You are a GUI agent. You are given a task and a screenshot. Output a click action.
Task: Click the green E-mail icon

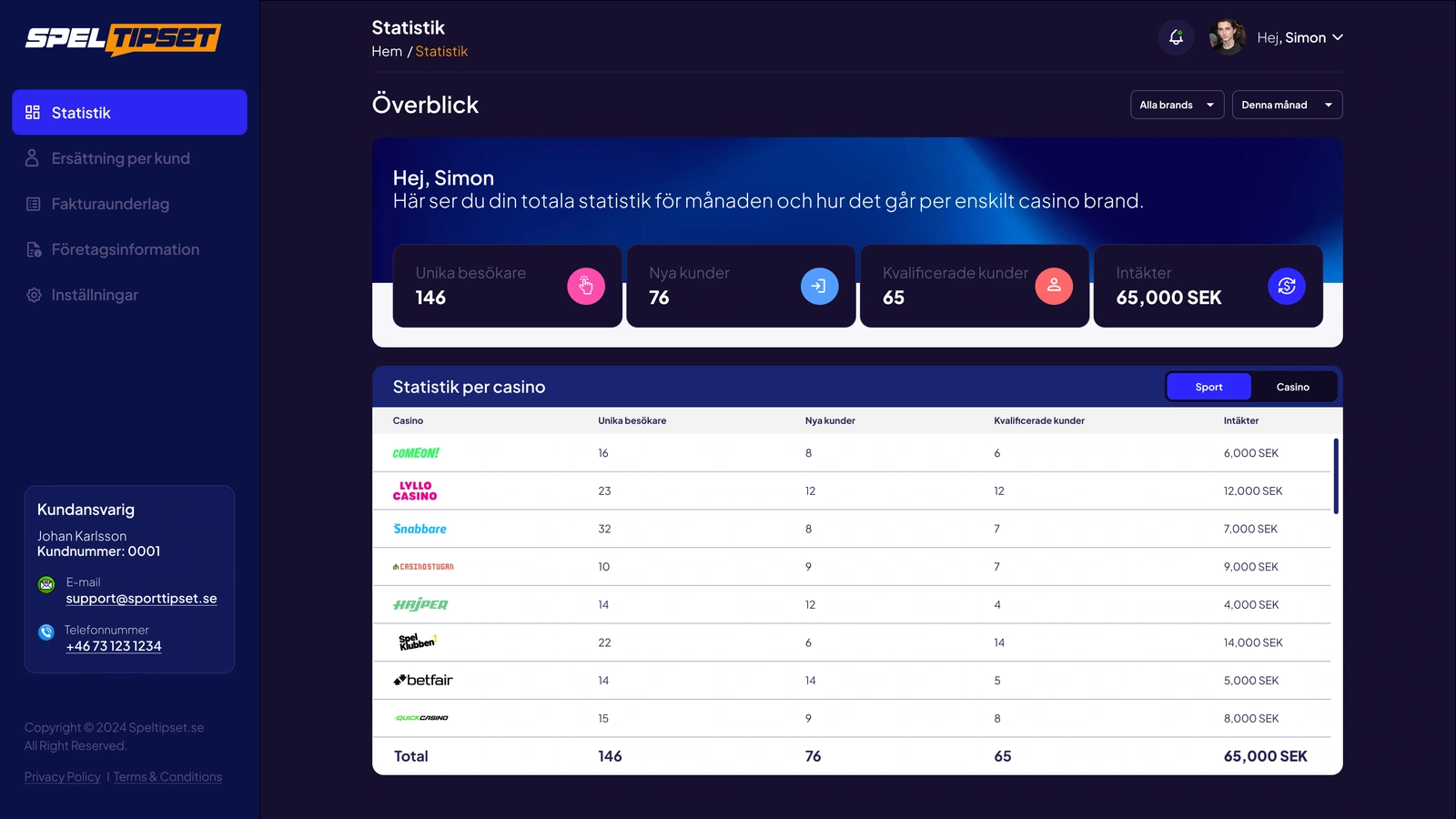coord(46,584)
